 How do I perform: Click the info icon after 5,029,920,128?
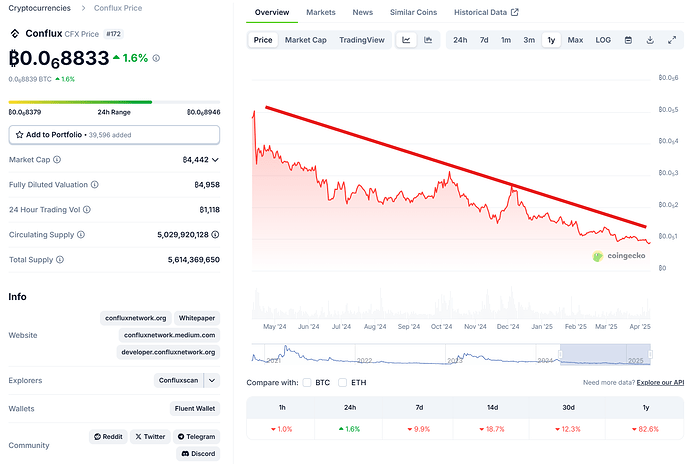tap(215, 235)
